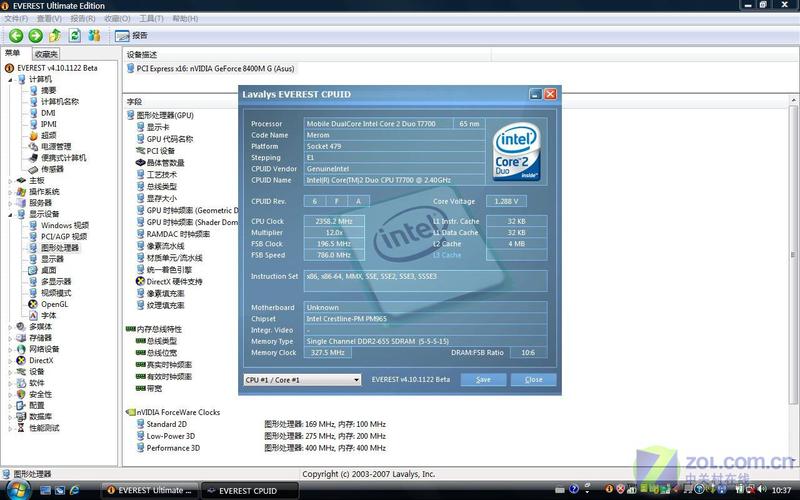Select 视频模式 video modes entry
Viewport: 800px width, 500px height.
56,292
